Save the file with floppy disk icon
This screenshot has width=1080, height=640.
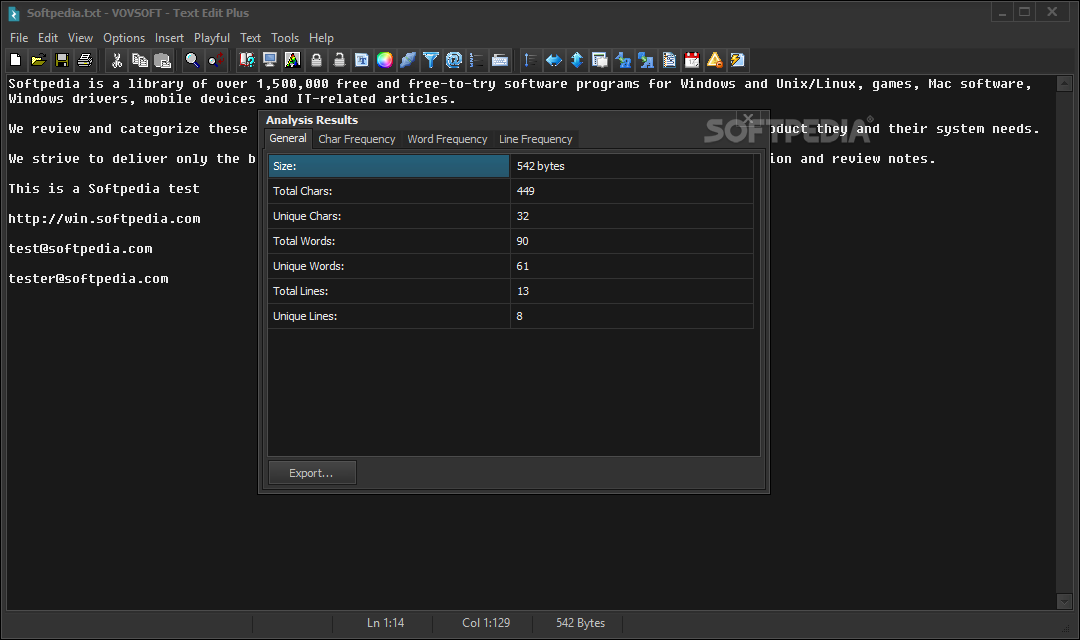pyautogui.click(x=62, y=61)
